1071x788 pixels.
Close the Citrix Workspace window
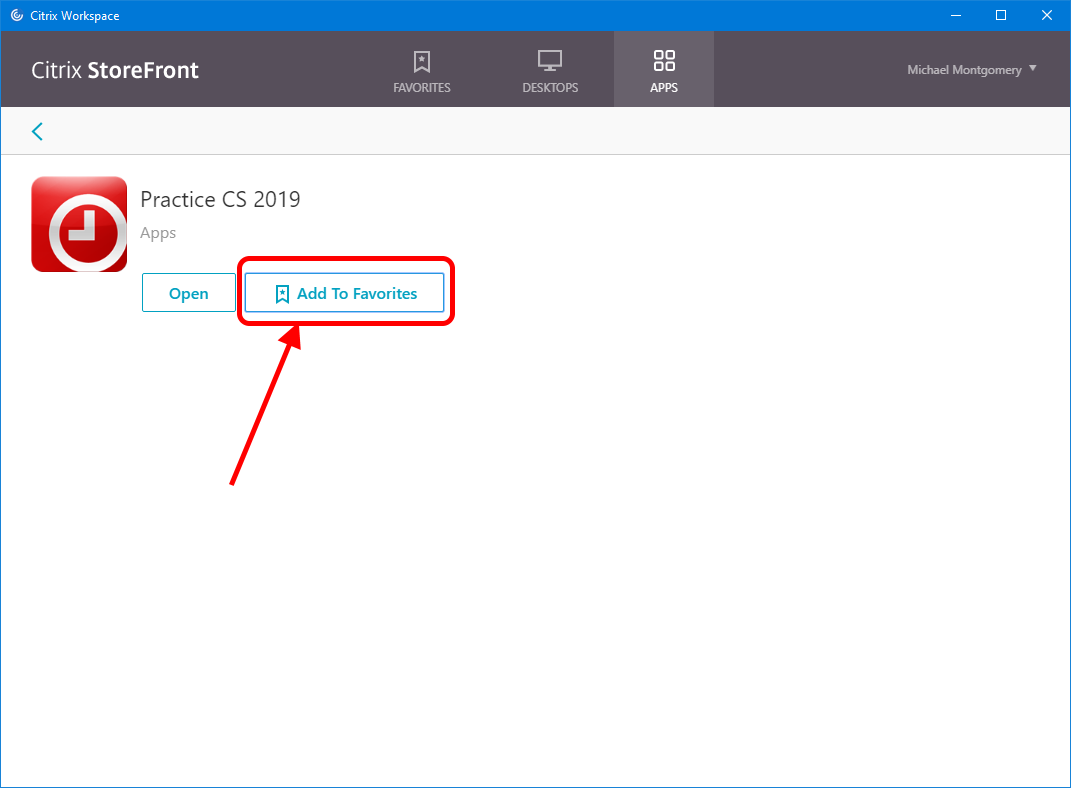[x=1046, y=15]
